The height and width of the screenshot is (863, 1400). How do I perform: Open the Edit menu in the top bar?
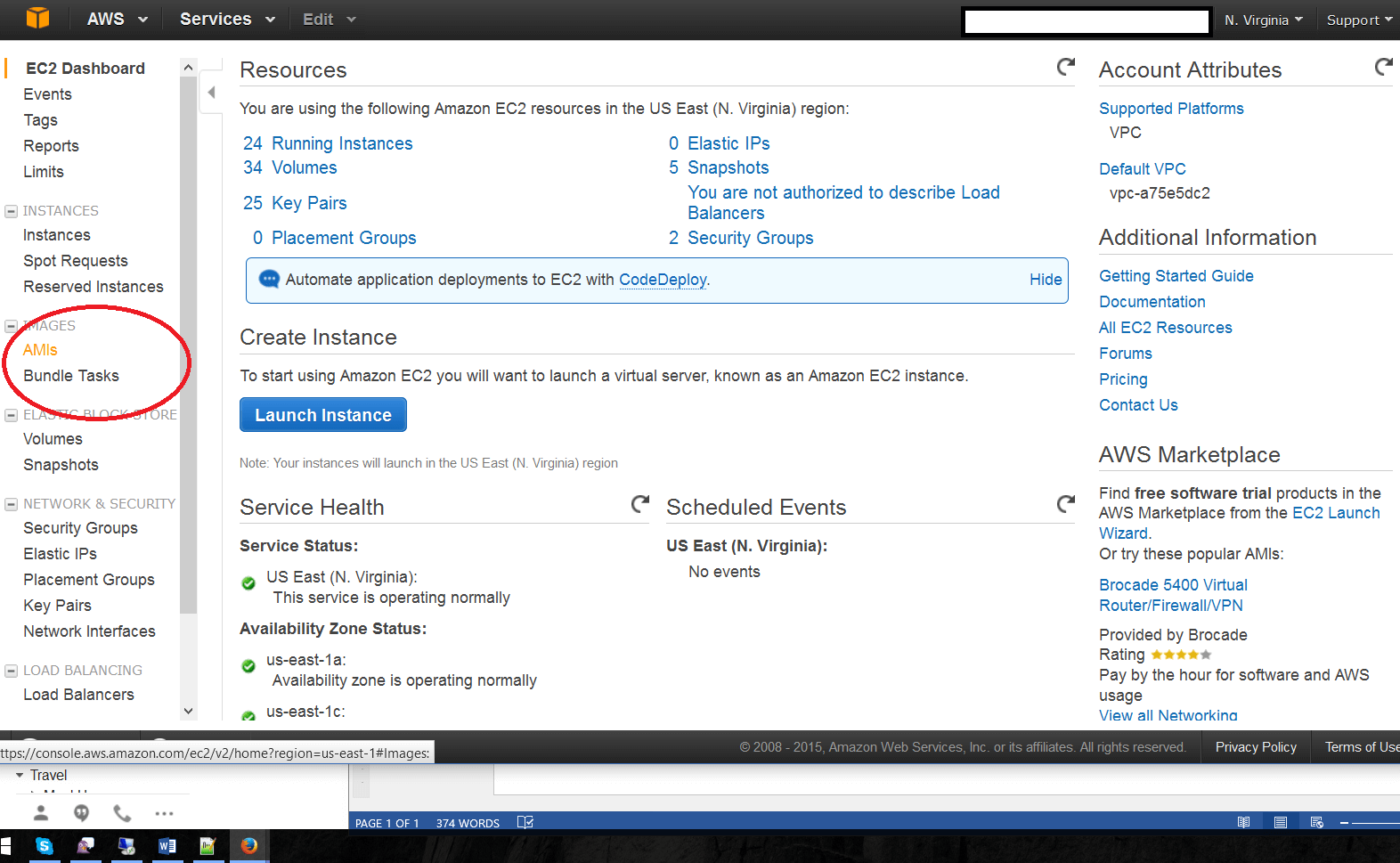tap(329, 20)
